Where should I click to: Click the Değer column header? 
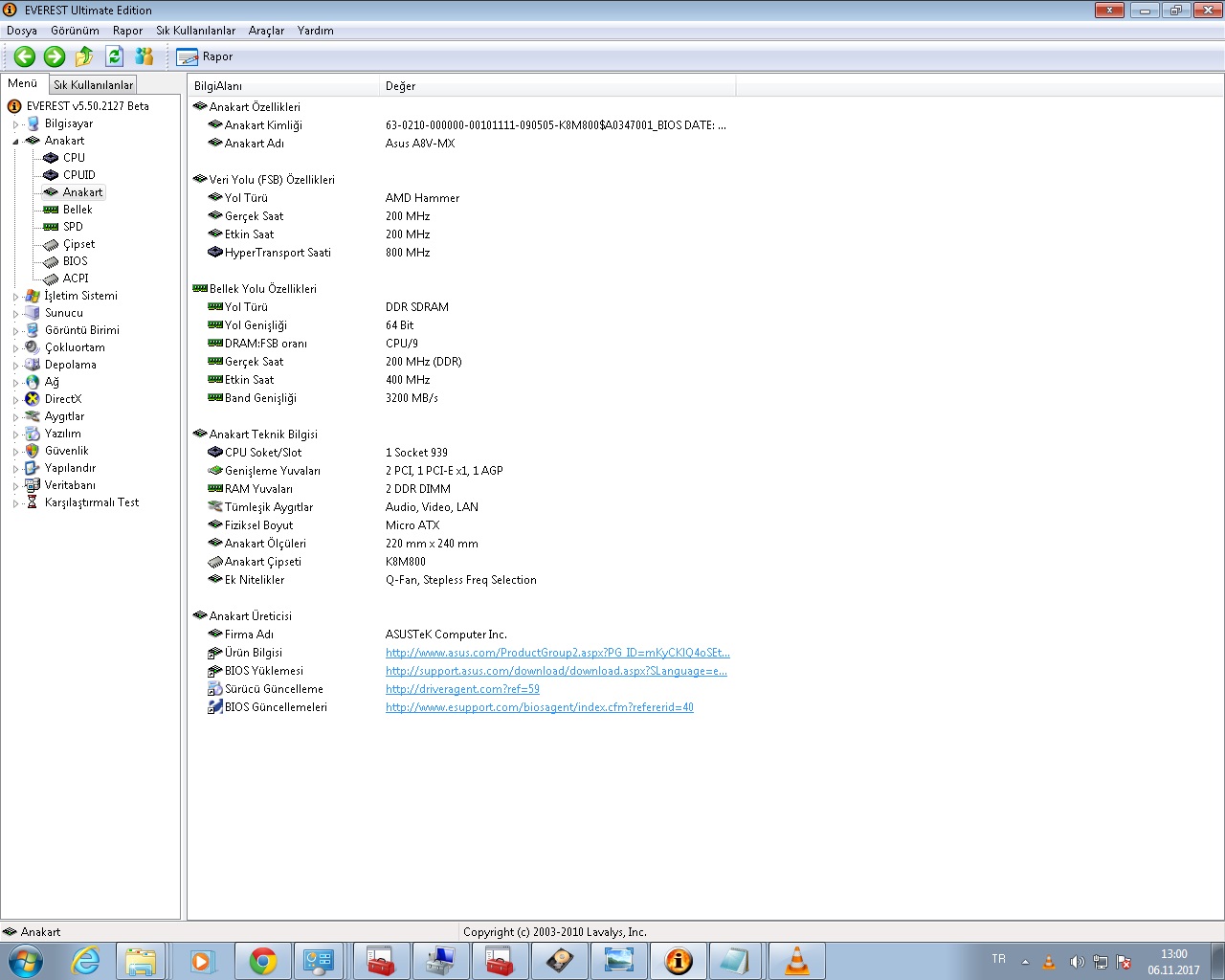[400, 86]
